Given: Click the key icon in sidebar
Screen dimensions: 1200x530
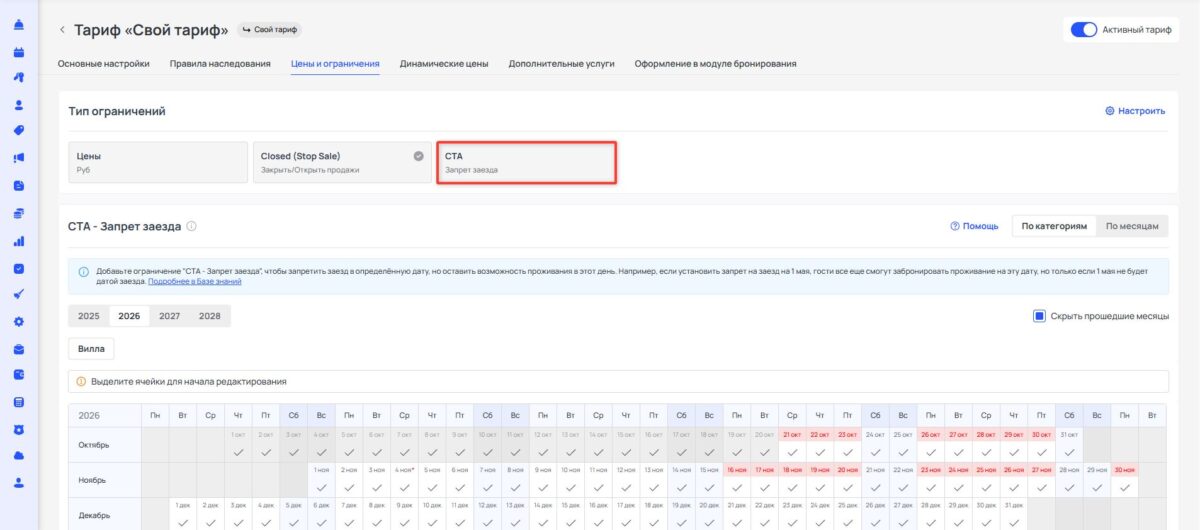Looking at the screenshot, I should pos(19,77).
